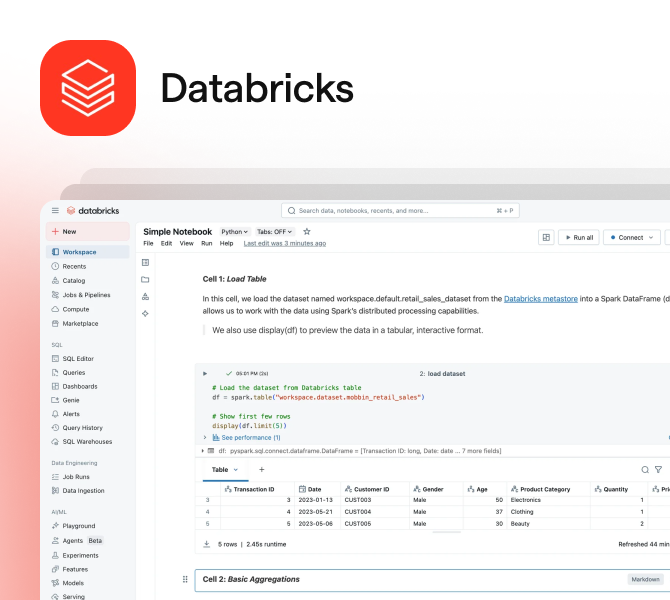Open the assistant sparkle icon

(145, 314)
